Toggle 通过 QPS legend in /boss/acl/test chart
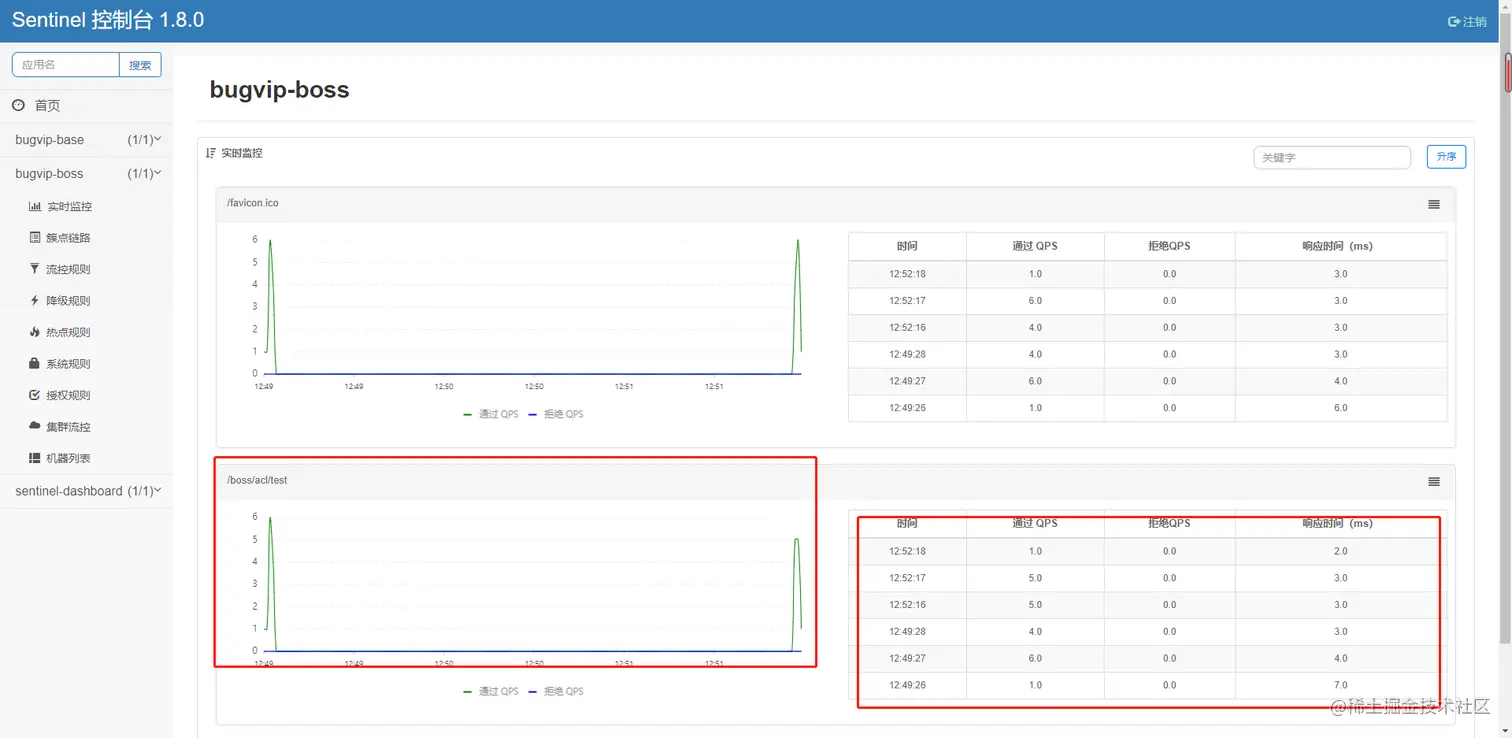The image size is (1512, 738). coord(491,691)
